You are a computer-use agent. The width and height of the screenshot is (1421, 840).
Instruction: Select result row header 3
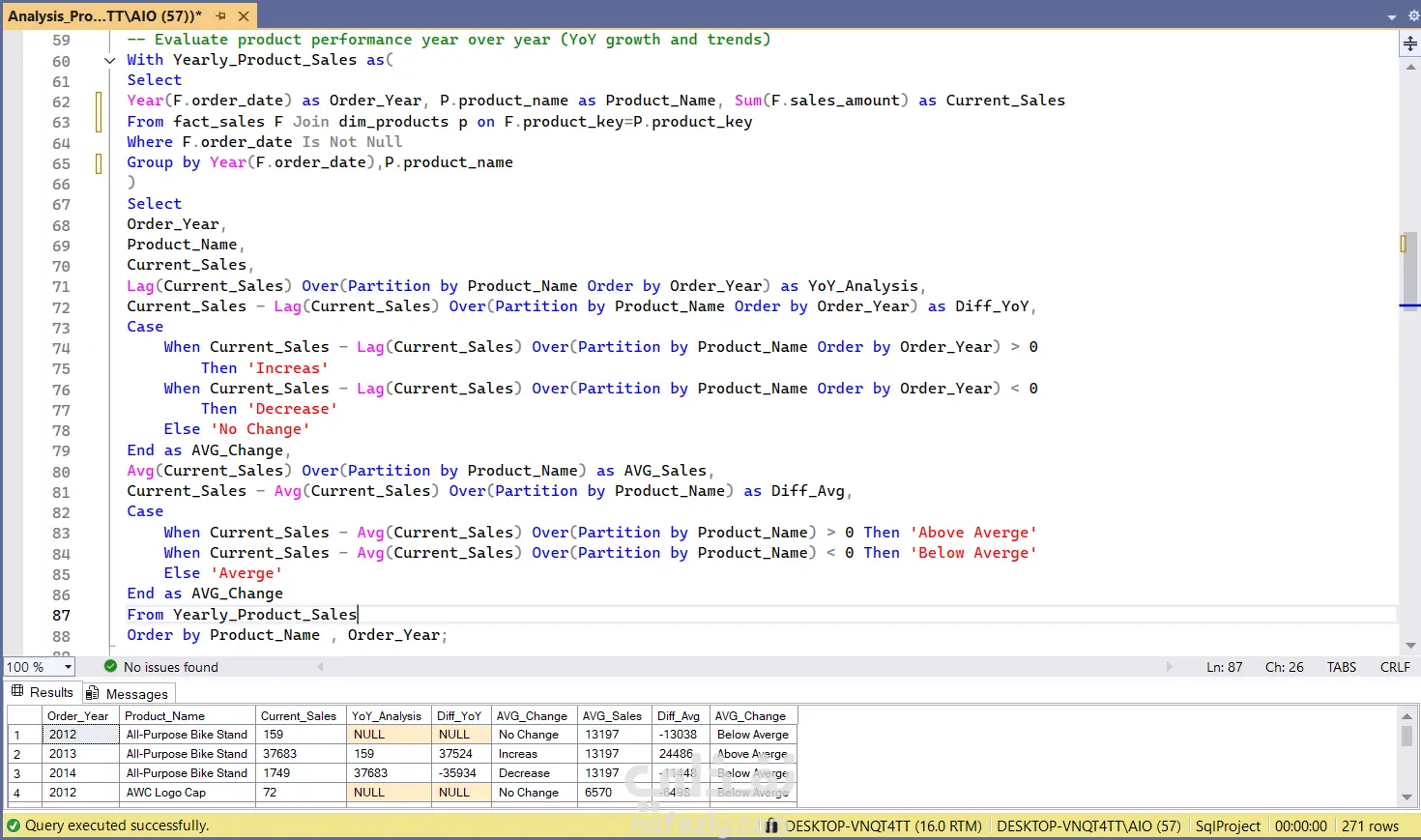click(x=25, y=773)
